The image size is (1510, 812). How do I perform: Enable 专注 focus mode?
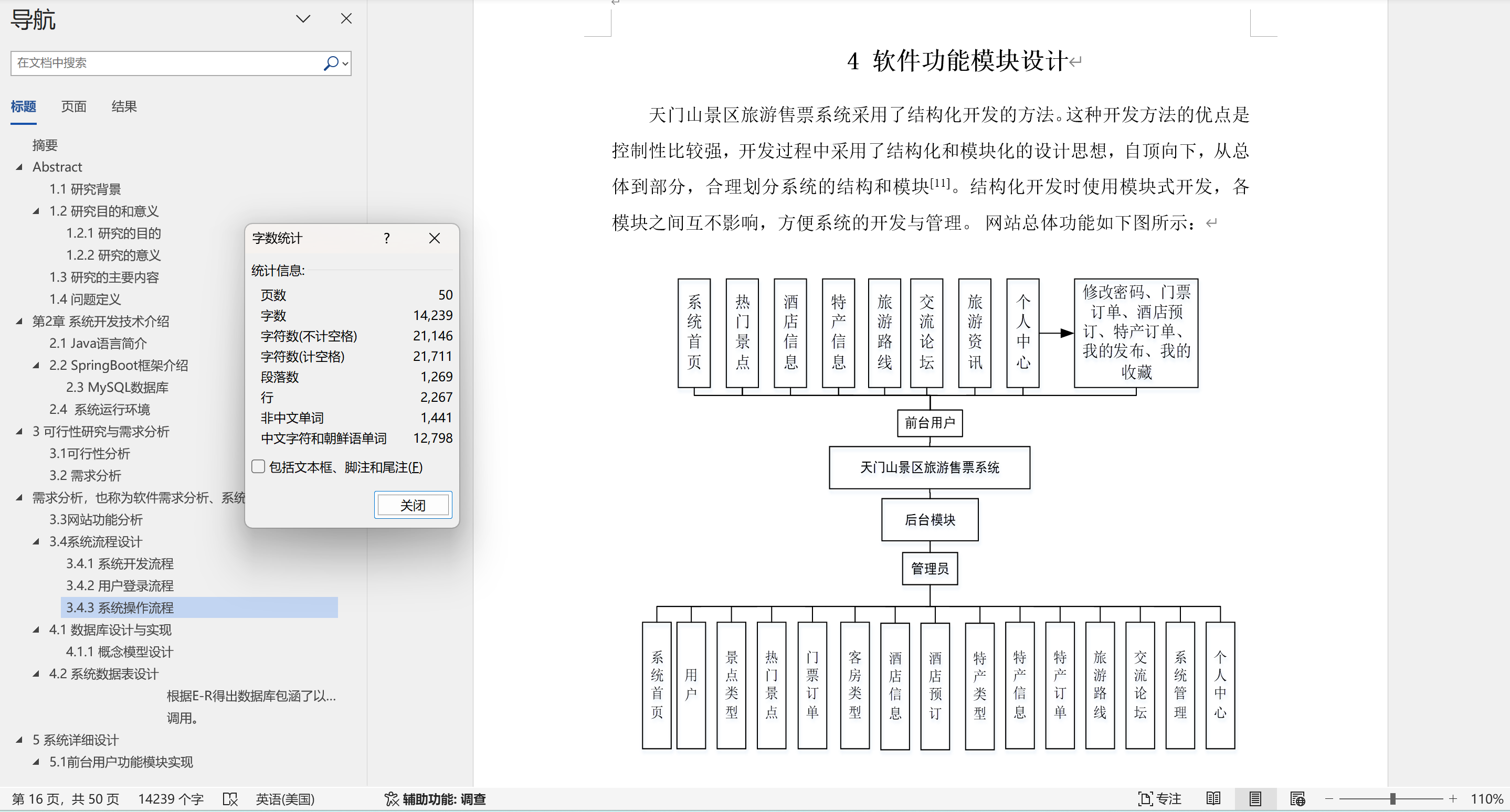(1159, 798)
